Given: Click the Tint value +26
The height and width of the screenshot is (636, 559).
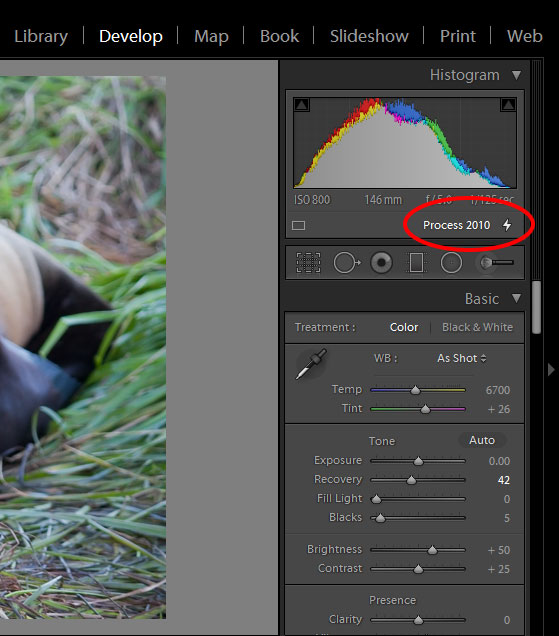Looking at the screenshot, I should click(499, 409).
